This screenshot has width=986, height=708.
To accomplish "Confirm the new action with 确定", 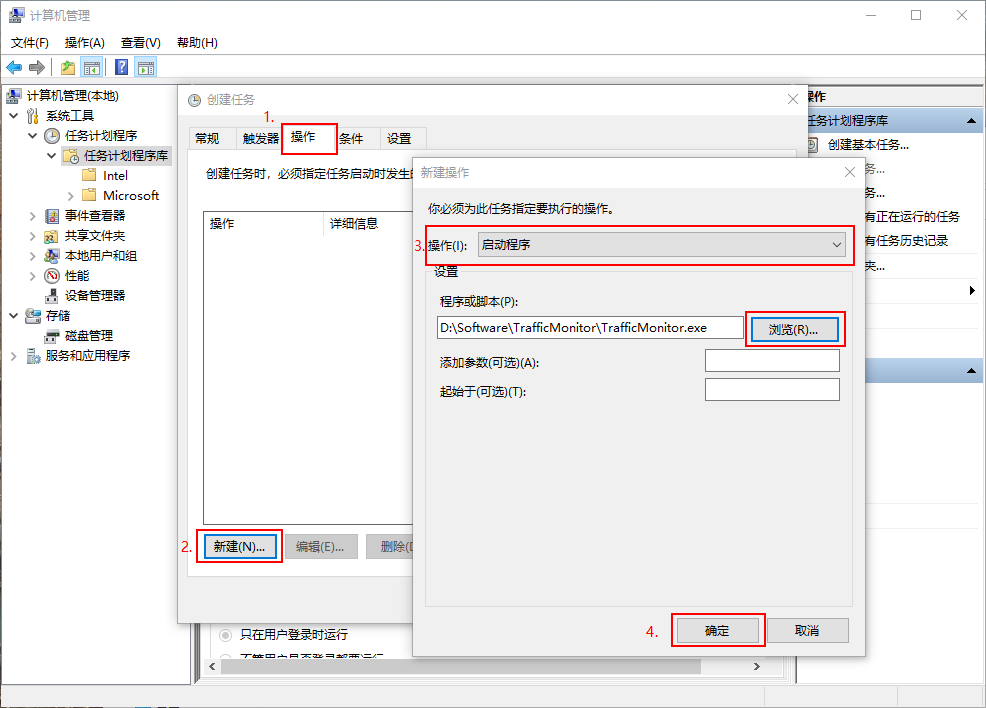I will tap(717, 631).
